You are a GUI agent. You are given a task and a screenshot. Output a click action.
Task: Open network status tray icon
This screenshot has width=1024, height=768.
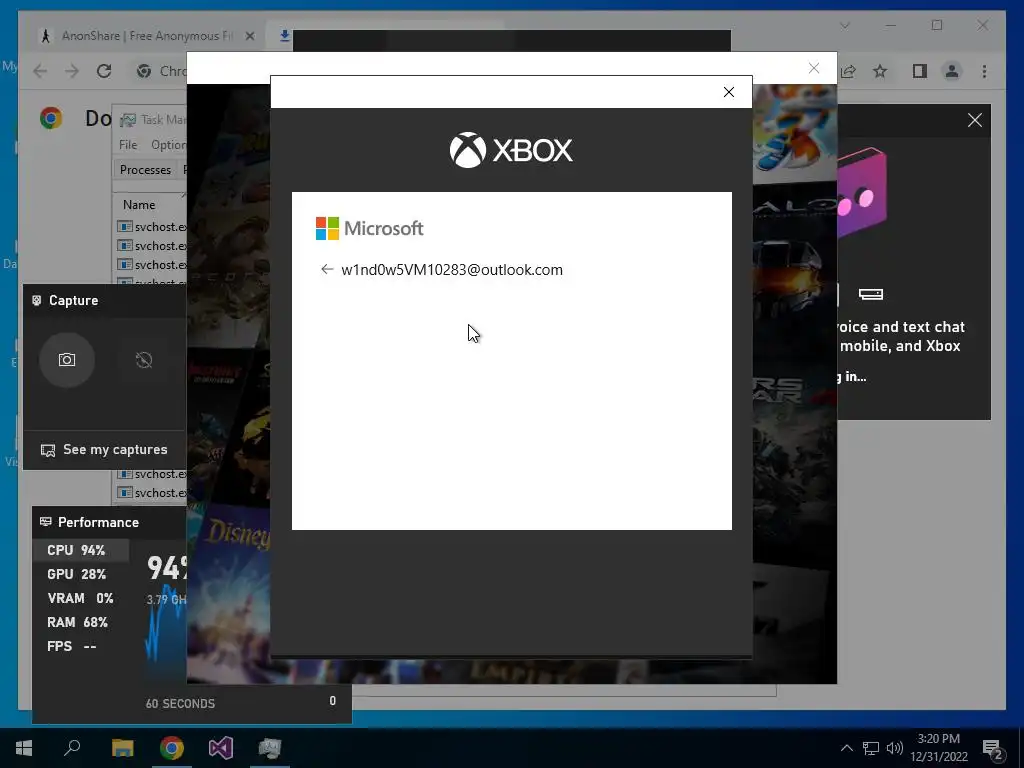(871, 748)
